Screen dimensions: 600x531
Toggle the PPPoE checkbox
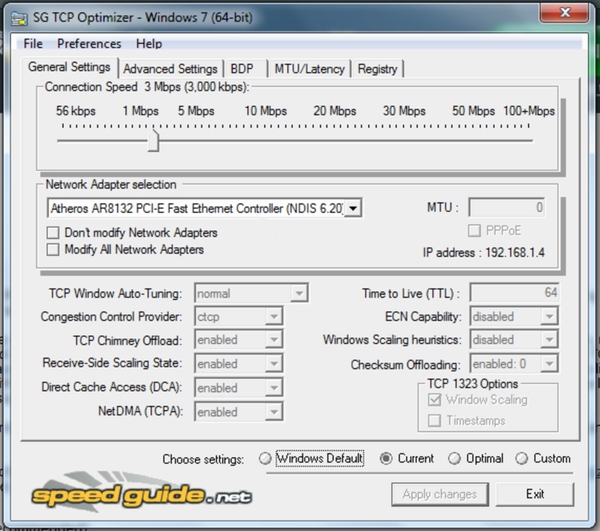474,231
